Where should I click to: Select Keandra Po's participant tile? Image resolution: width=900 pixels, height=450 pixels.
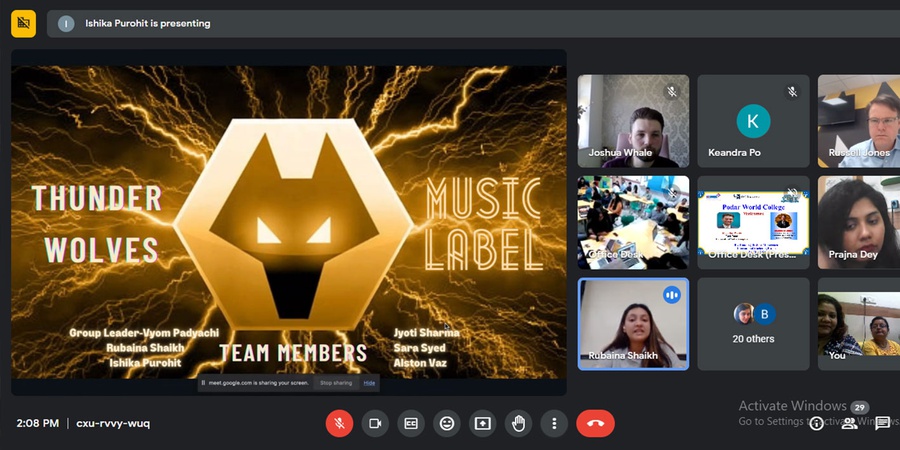pos(752,120)
